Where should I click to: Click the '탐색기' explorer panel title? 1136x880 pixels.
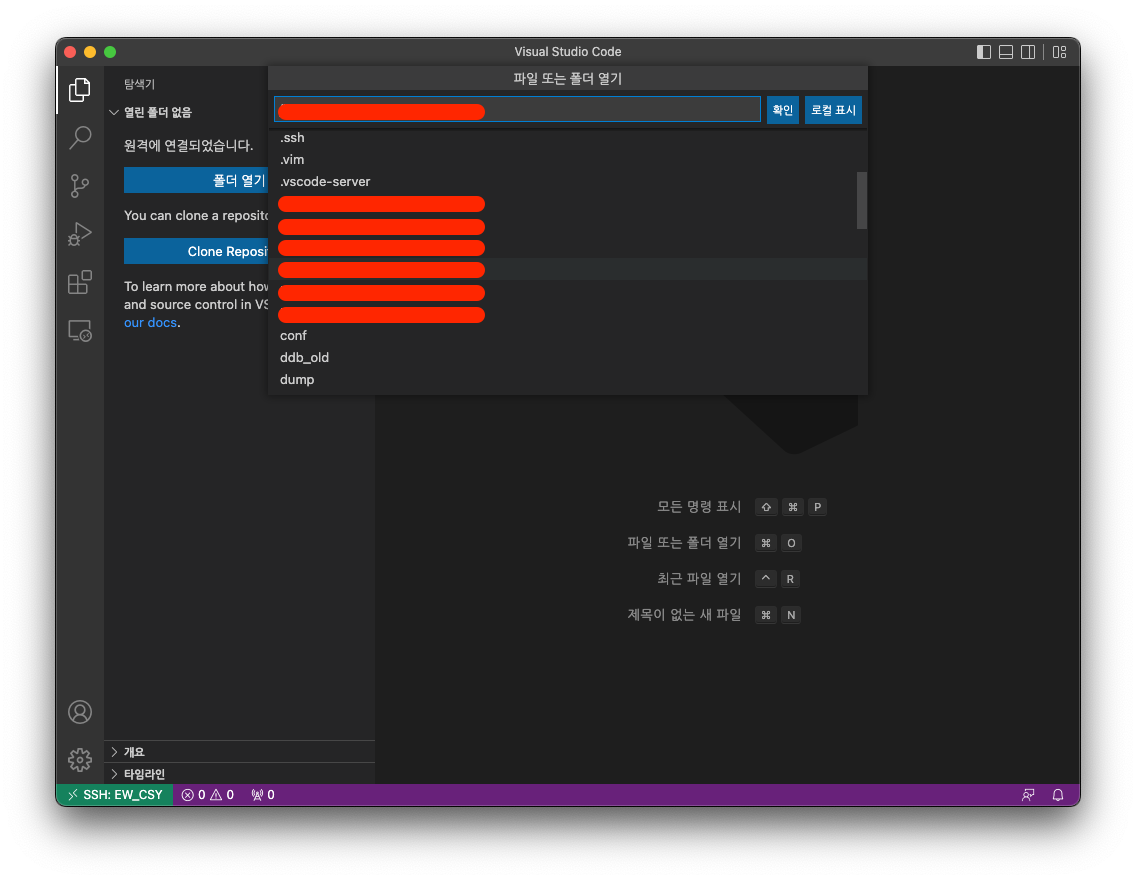139,84
